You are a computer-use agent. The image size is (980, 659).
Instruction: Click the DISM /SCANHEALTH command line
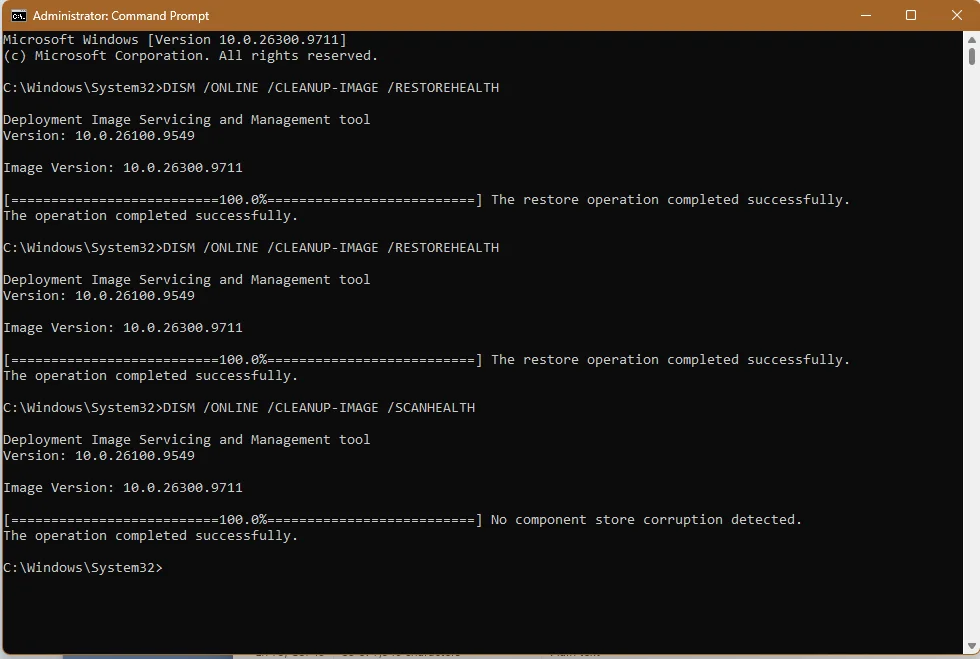[x=239, y=408]
